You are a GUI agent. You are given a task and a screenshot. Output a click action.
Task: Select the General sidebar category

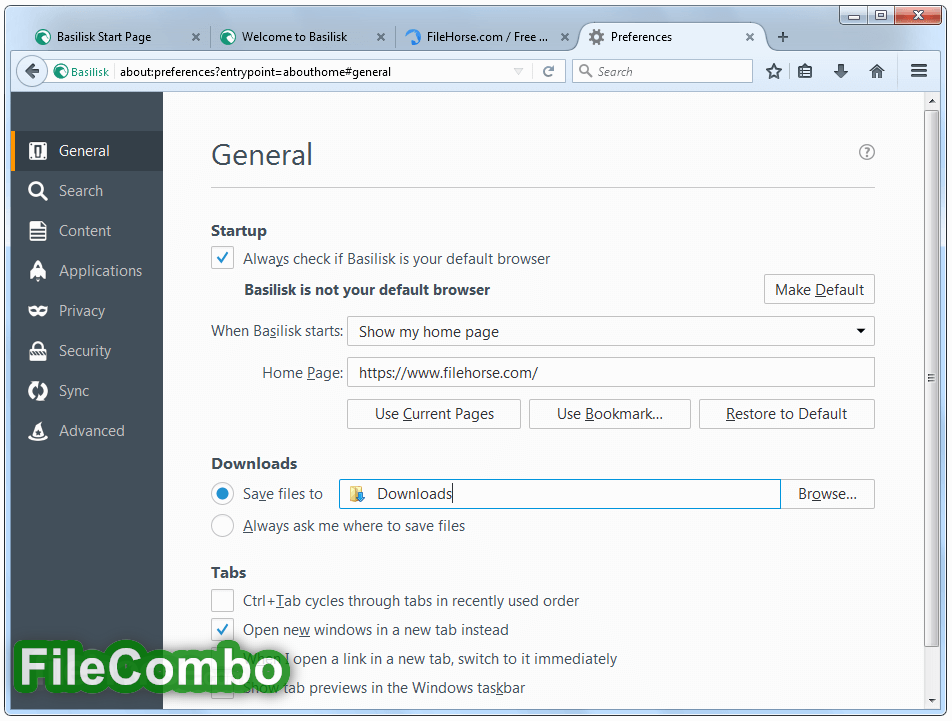point(87,151)
